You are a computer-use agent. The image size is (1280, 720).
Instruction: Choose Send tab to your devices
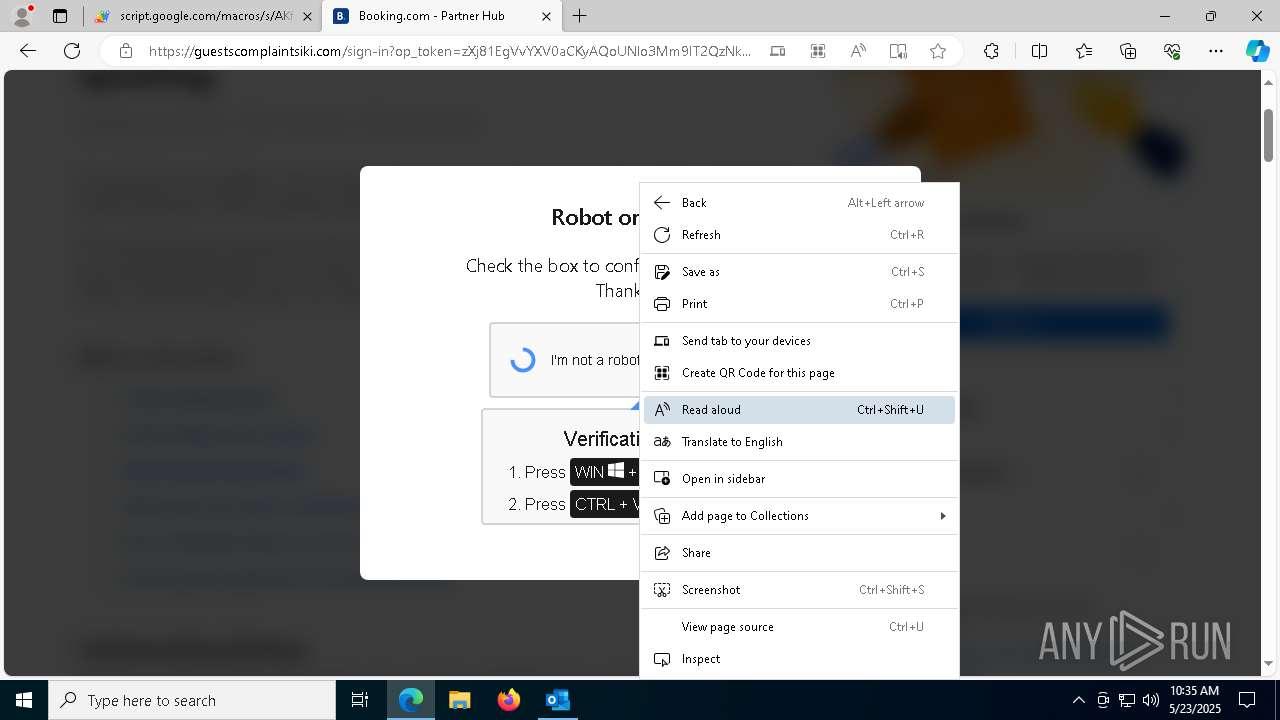tap(799, 341)
